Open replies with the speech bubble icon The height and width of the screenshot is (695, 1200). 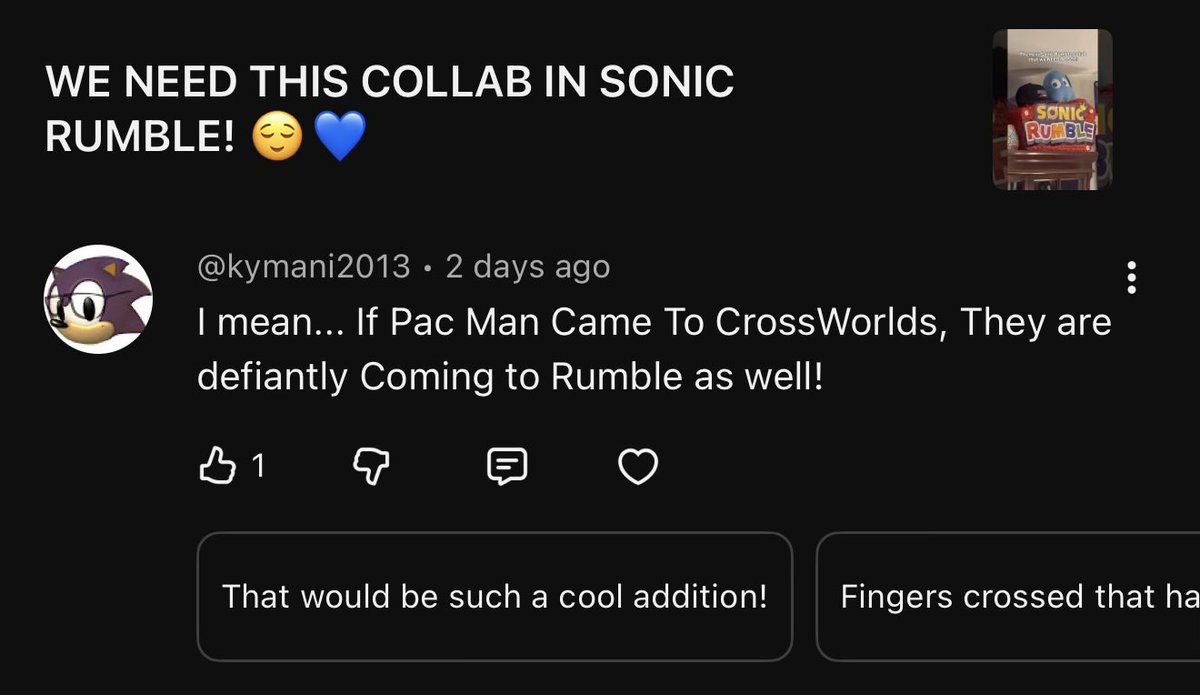pyautogui.click(x=506, y=467)
